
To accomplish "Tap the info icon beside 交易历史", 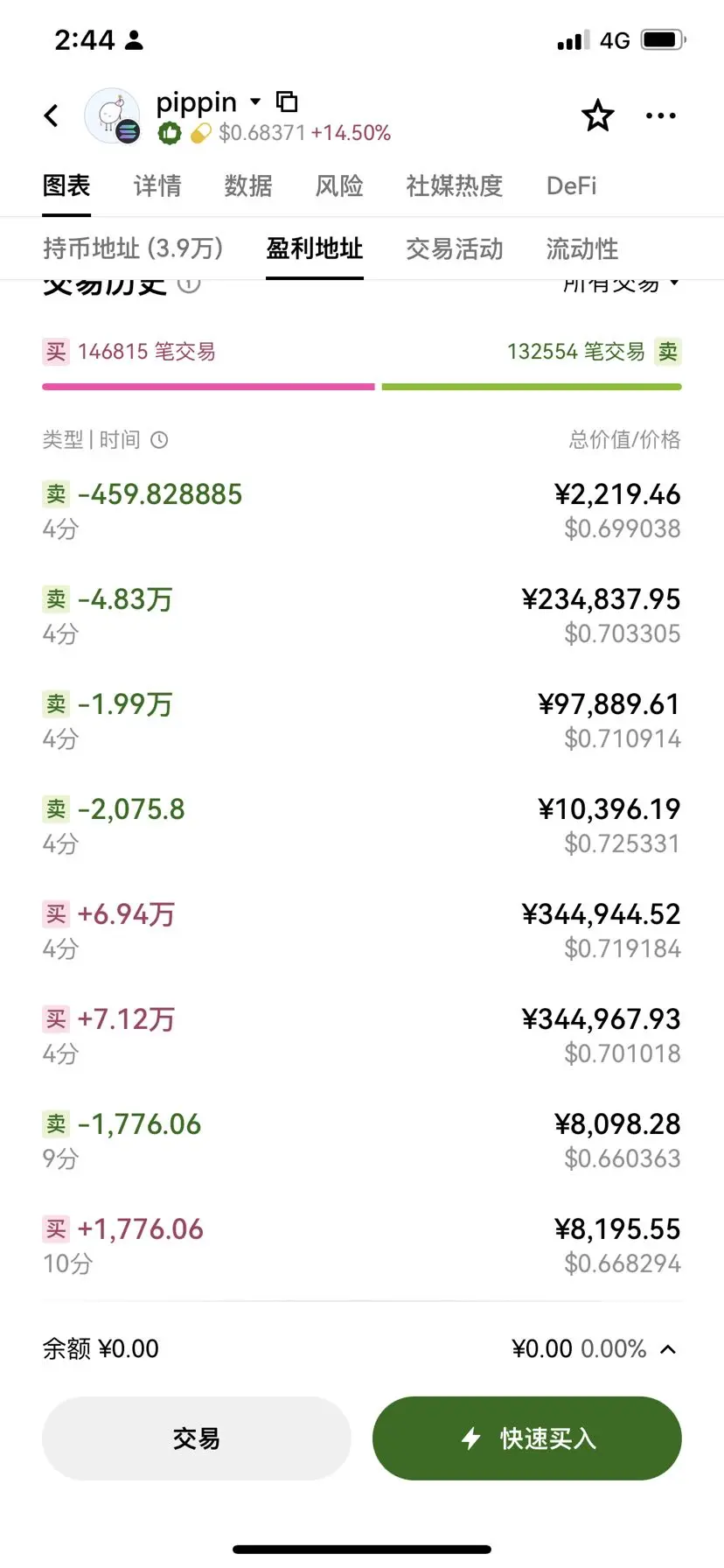I will click(189, 284).
